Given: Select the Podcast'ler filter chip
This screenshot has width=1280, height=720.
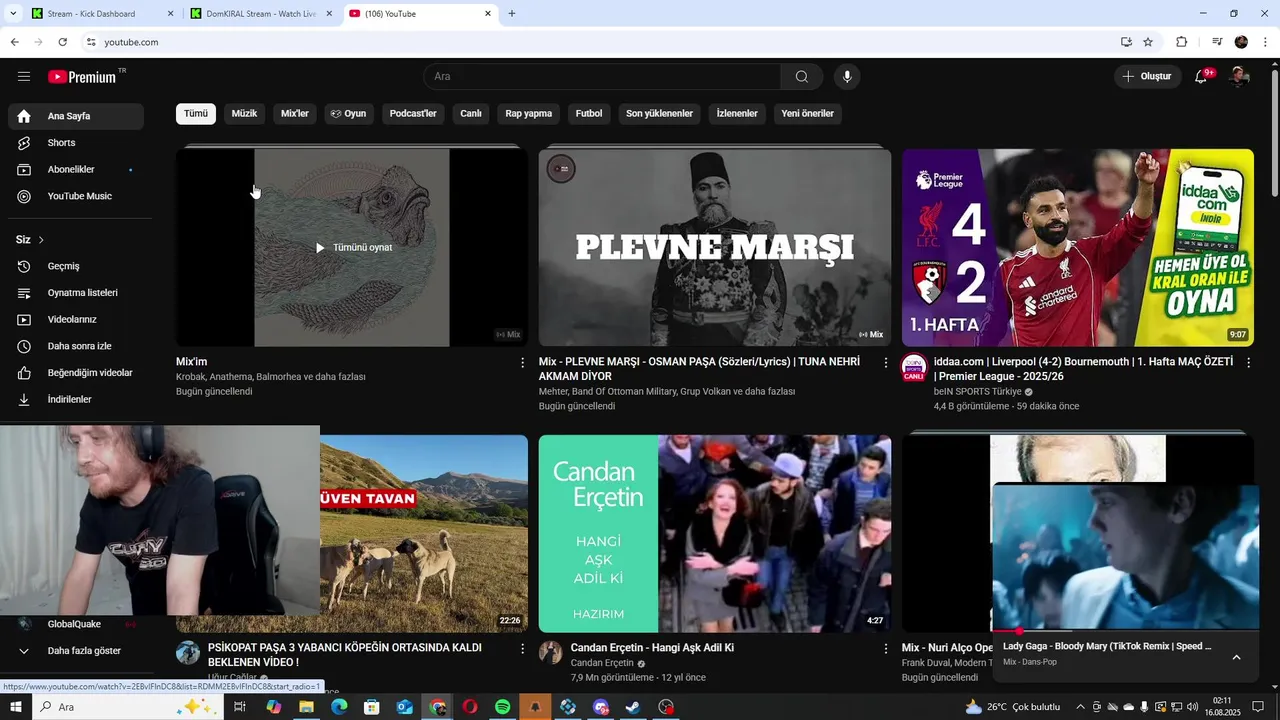Looking at the screenshot, I should pos(413,114).
